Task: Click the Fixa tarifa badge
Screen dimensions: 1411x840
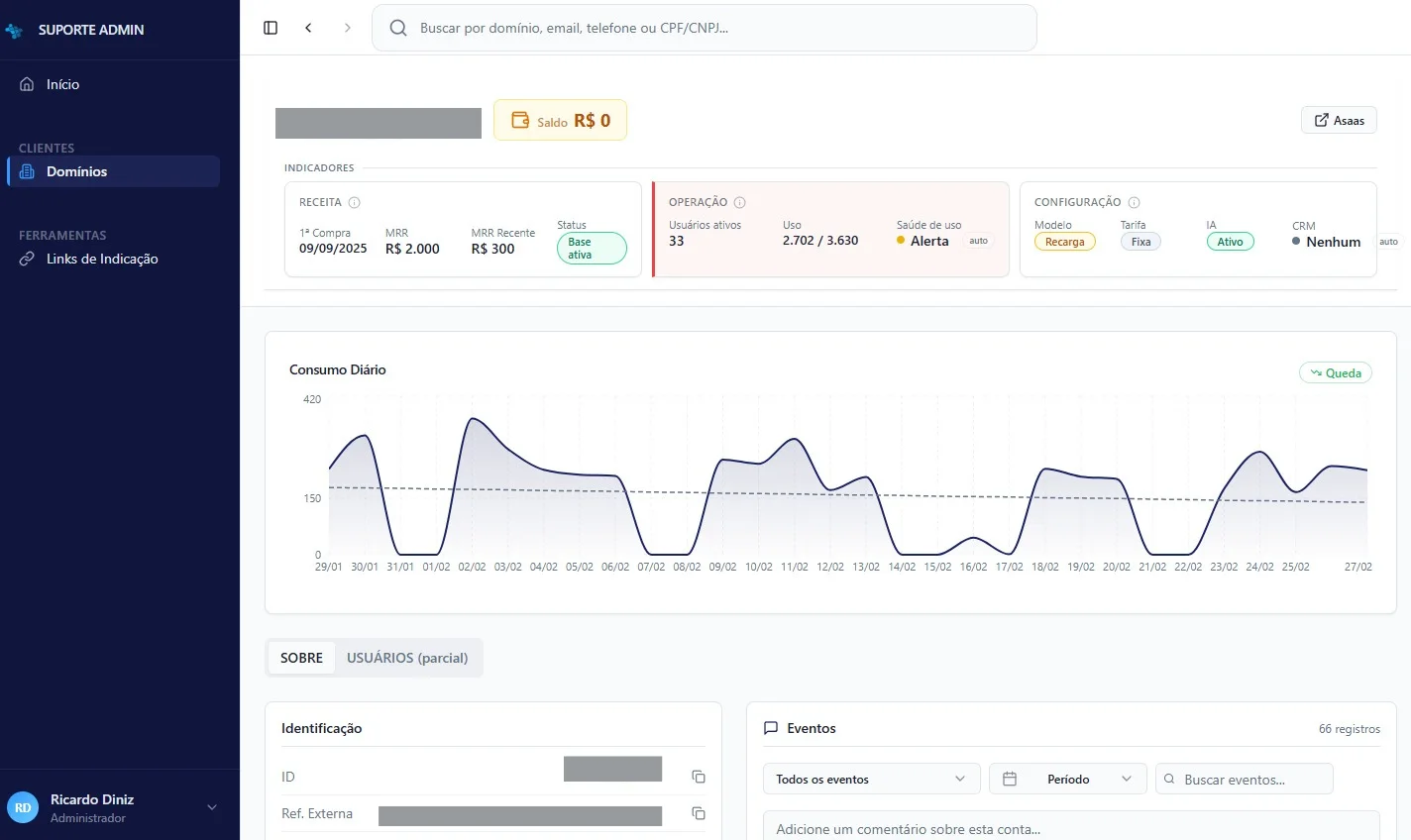Action: [1140, 242]
